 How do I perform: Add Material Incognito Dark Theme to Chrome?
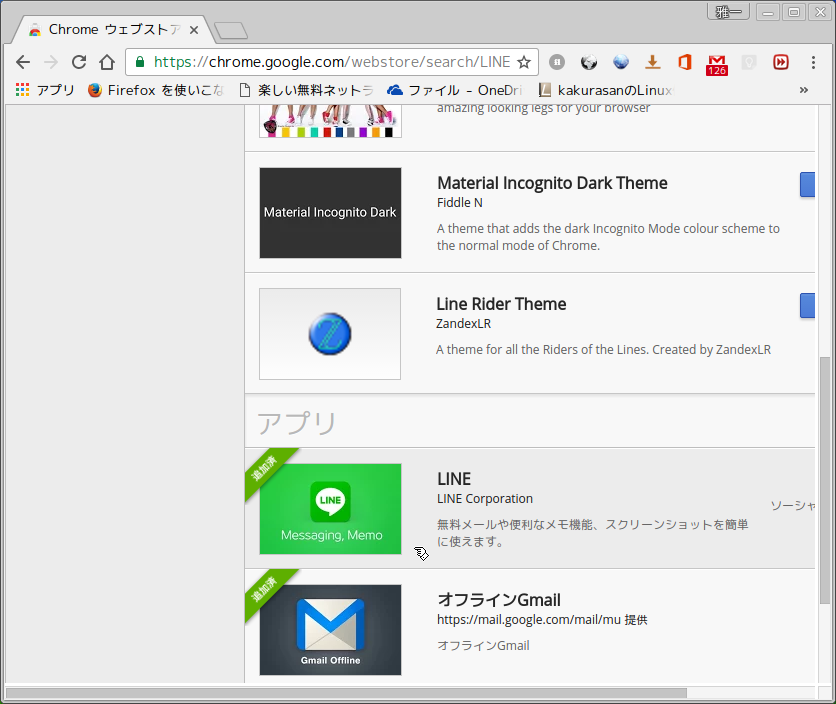(x=807, y=185)
